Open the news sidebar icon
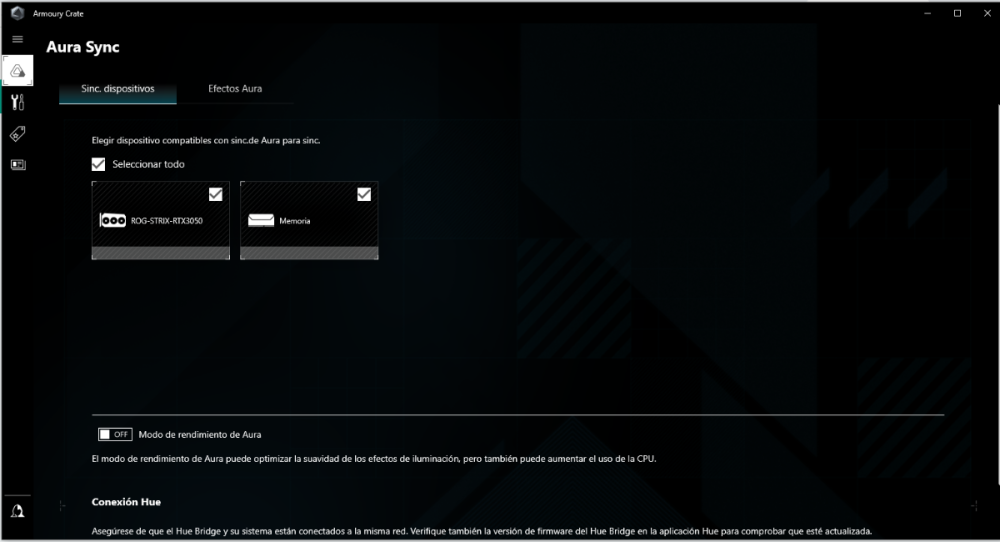Screen dimensions: 1000x542 [18, 165]
